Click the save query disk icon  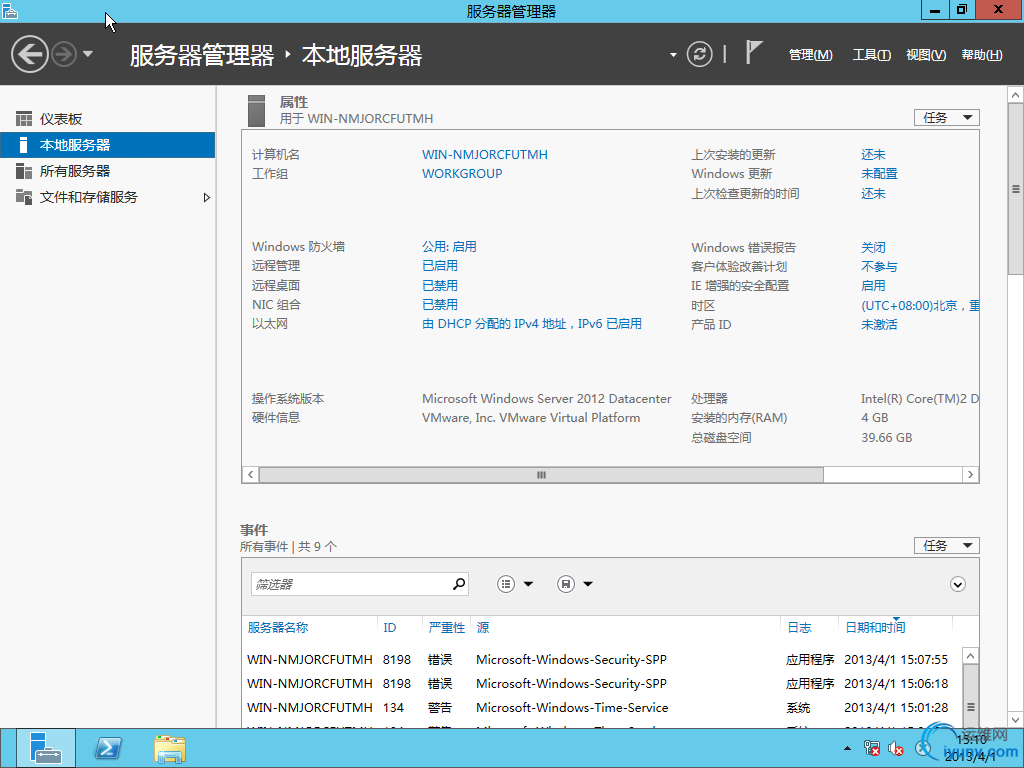pos(566,584)
